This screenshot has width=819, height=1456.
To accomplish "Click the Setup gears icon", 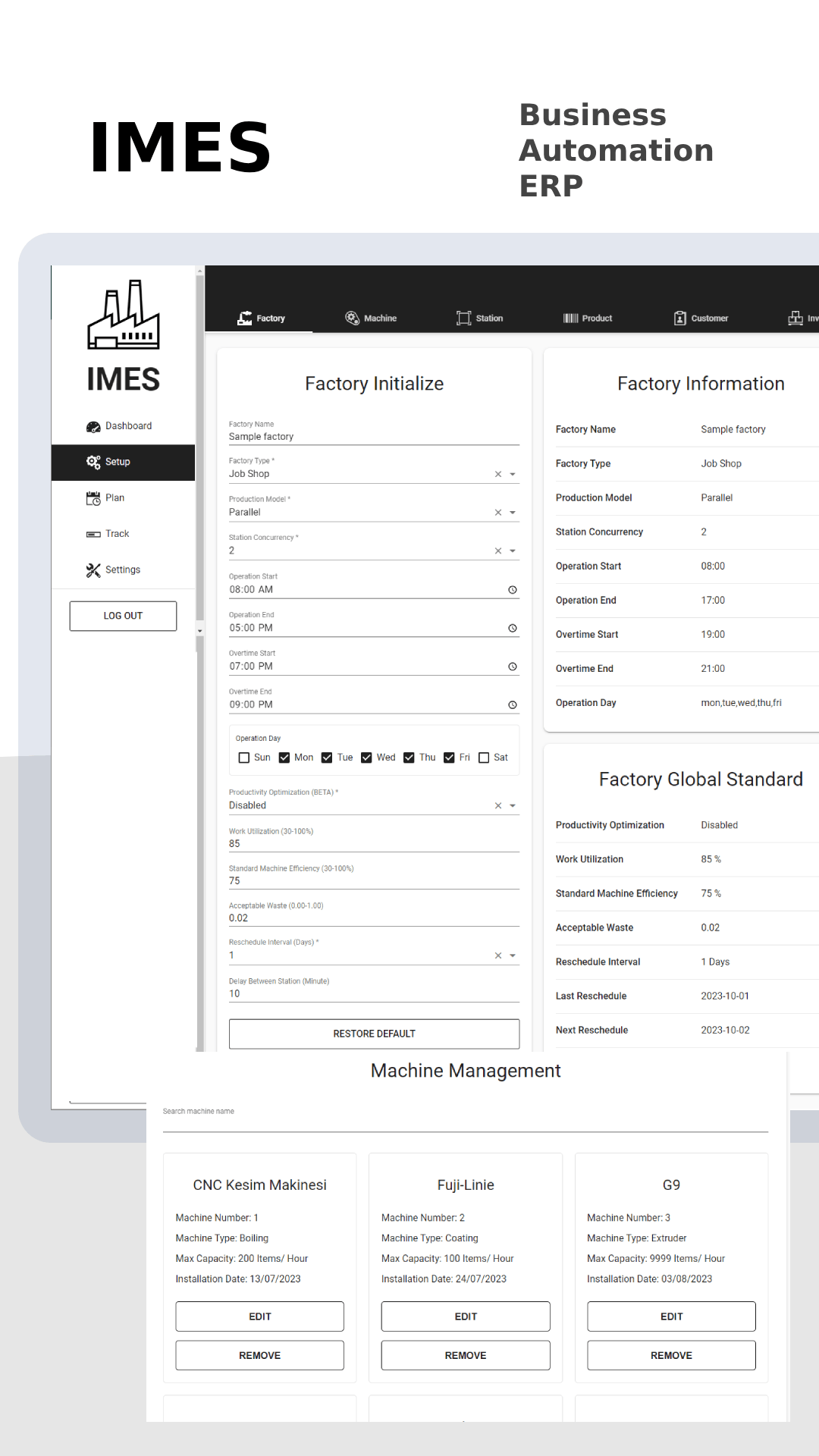I will [93, 463].
